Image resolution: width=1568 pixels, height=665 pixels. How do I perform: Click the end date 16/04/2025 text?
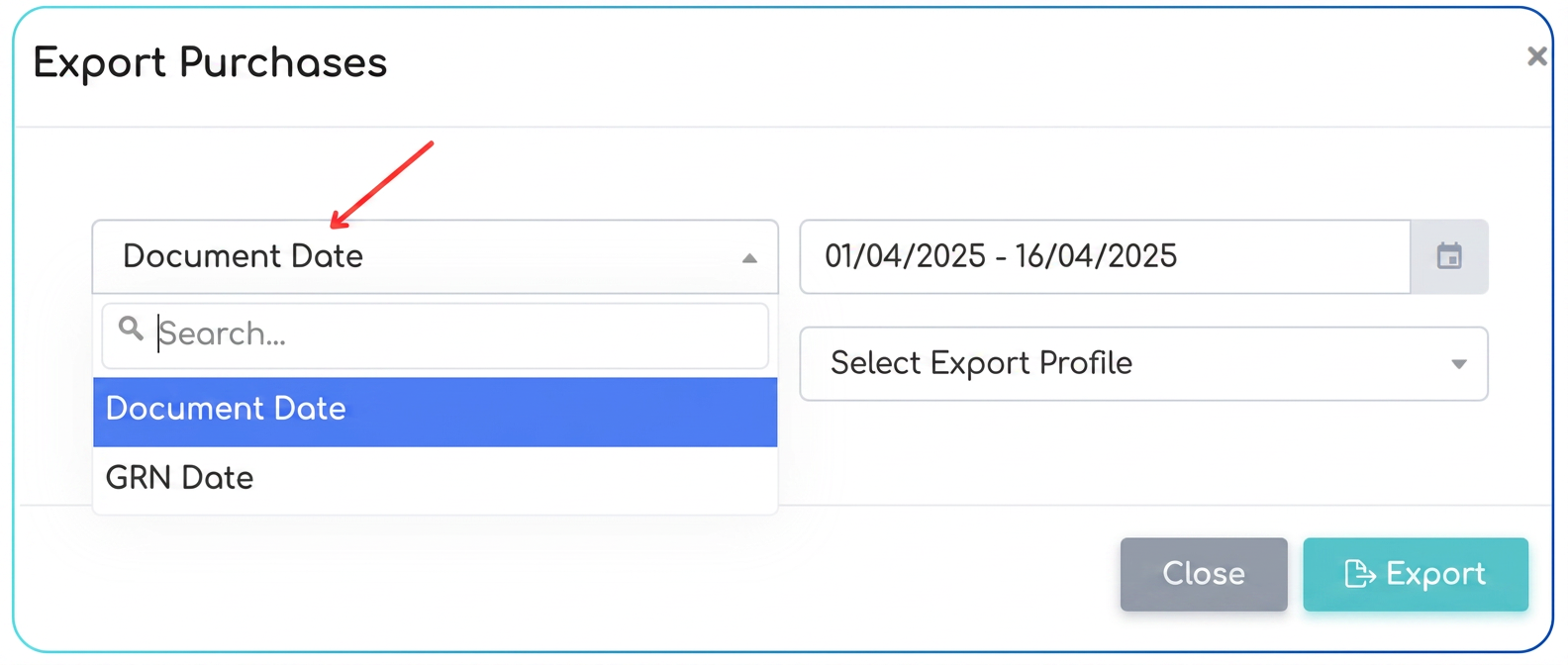1096,256
